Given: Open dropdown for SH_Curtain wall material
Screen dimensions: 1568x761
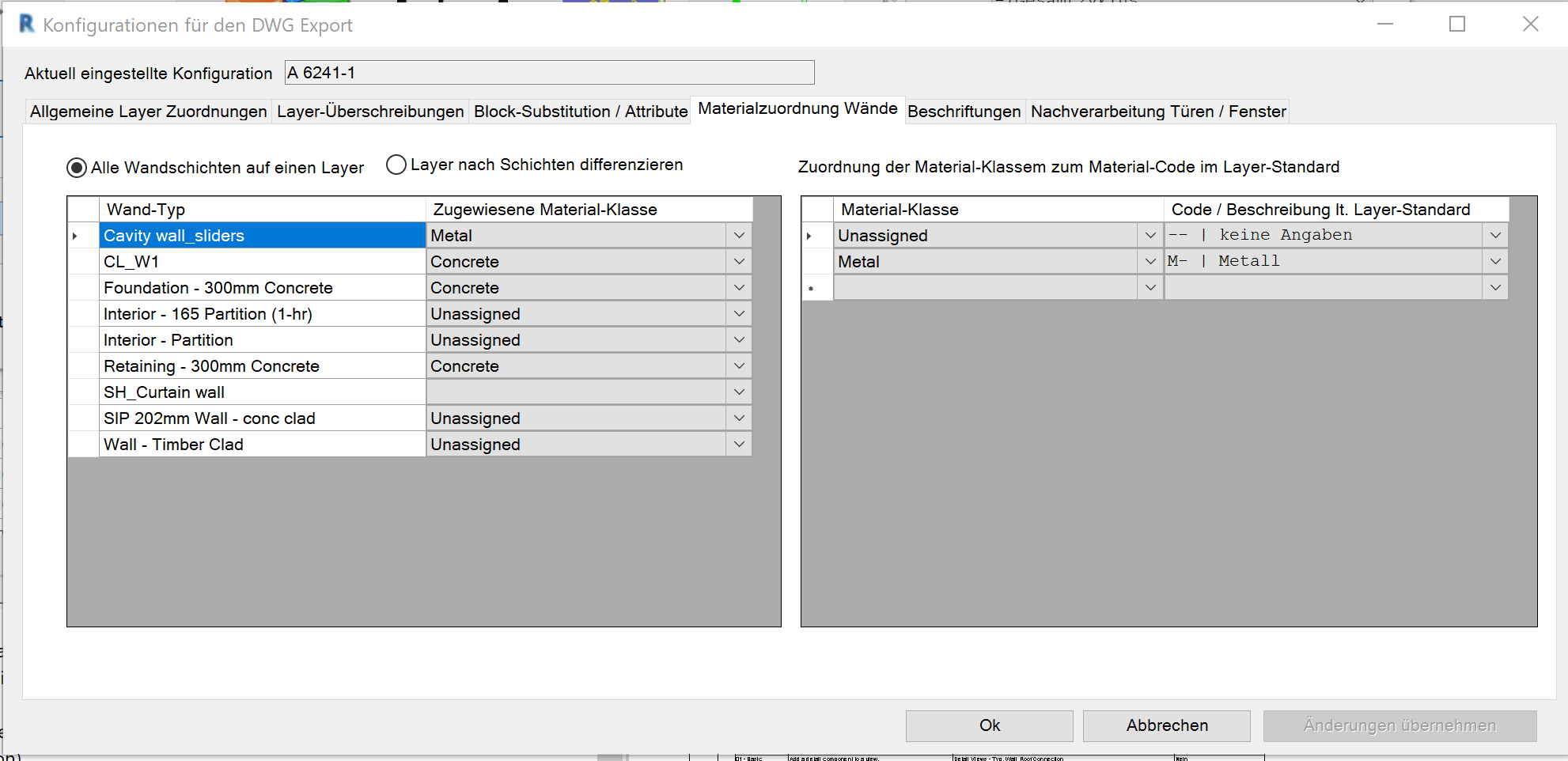Looking at the screenshot, I should [x=738, y=392].
